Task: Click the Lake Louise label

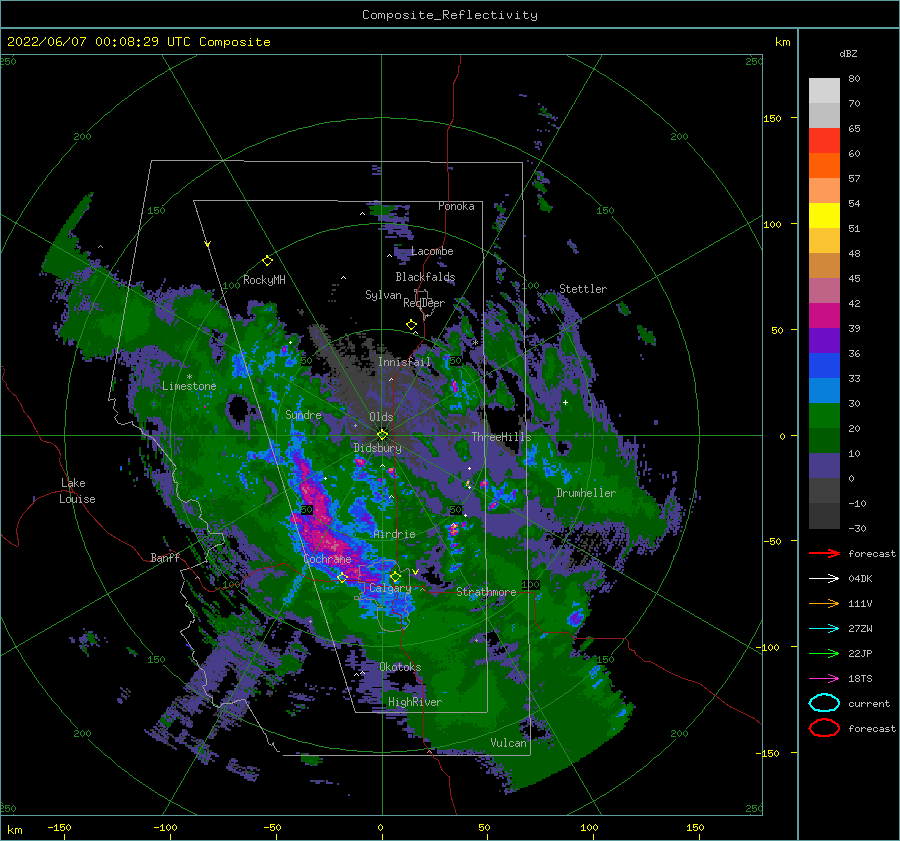Action: [x=77, y=491]
